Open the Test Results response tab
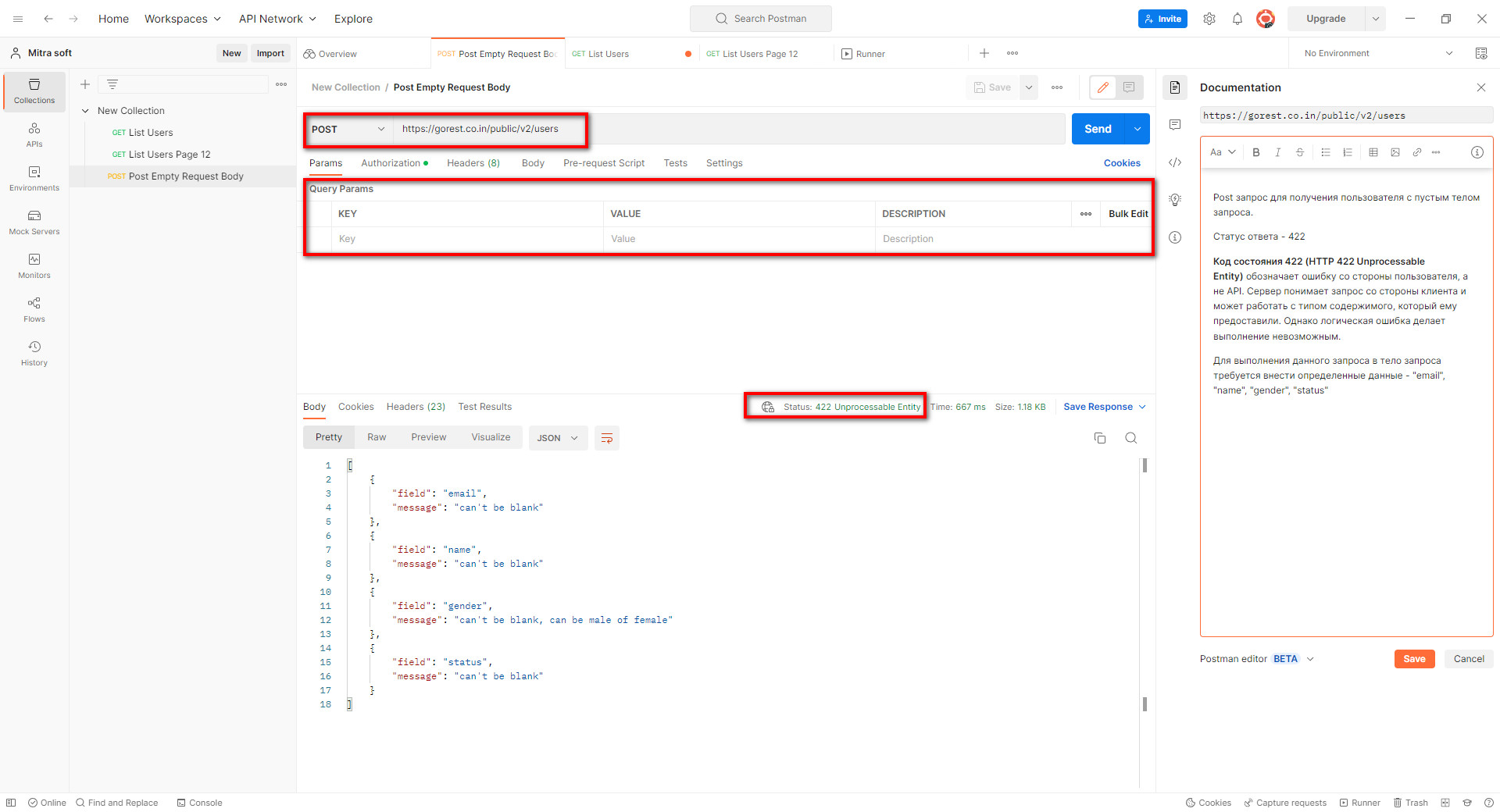The image size is (1500, 812). (x=485, y=407)
